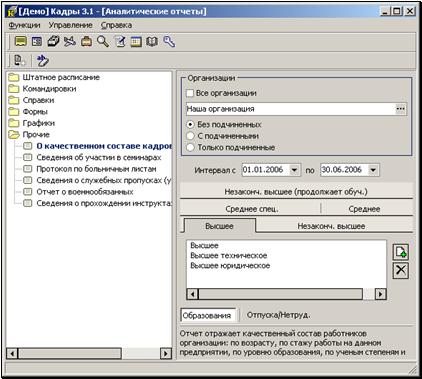The image size is (422, 379).
Task: Open the Управление menu
Action: (x=70, y=25)
